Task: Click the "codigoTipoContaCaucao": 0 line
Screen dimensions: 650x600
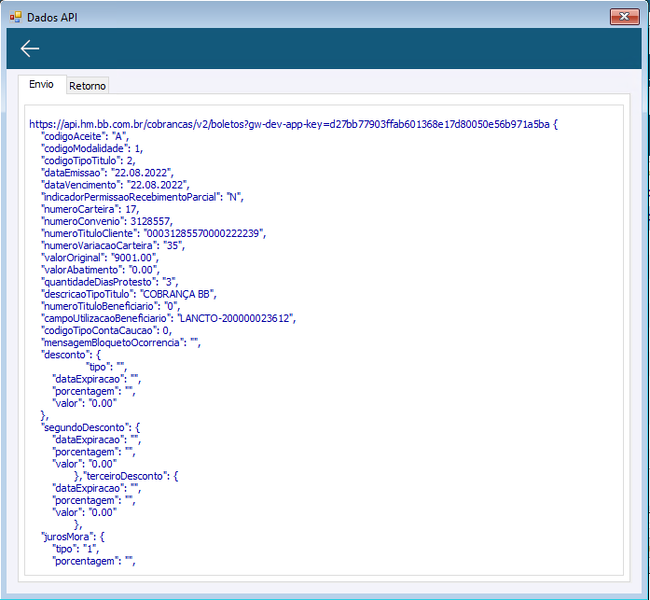Action: click(106, 330)
